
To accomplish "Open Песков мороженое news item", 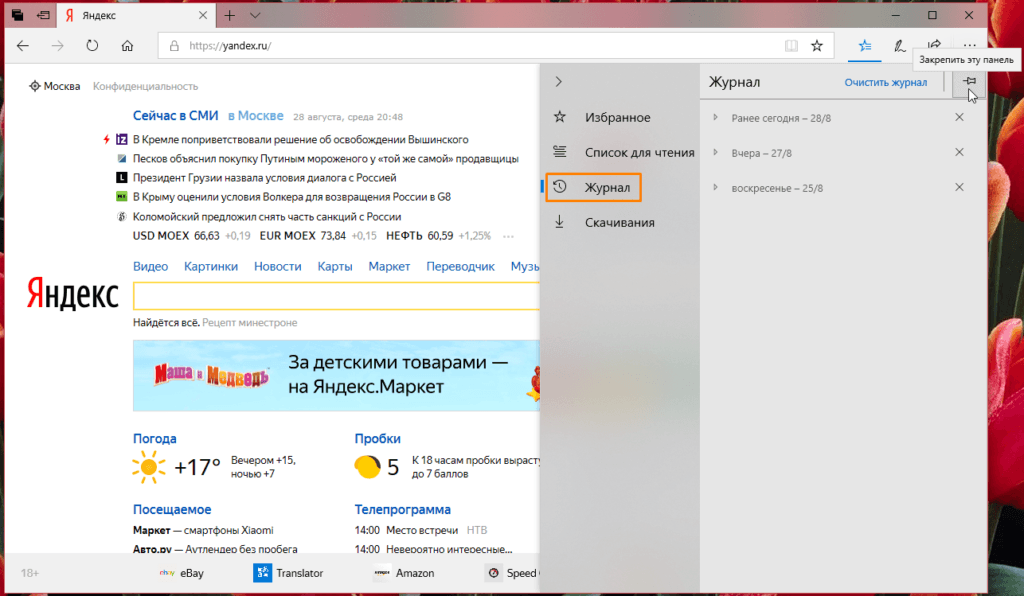I will click(326, 159).
